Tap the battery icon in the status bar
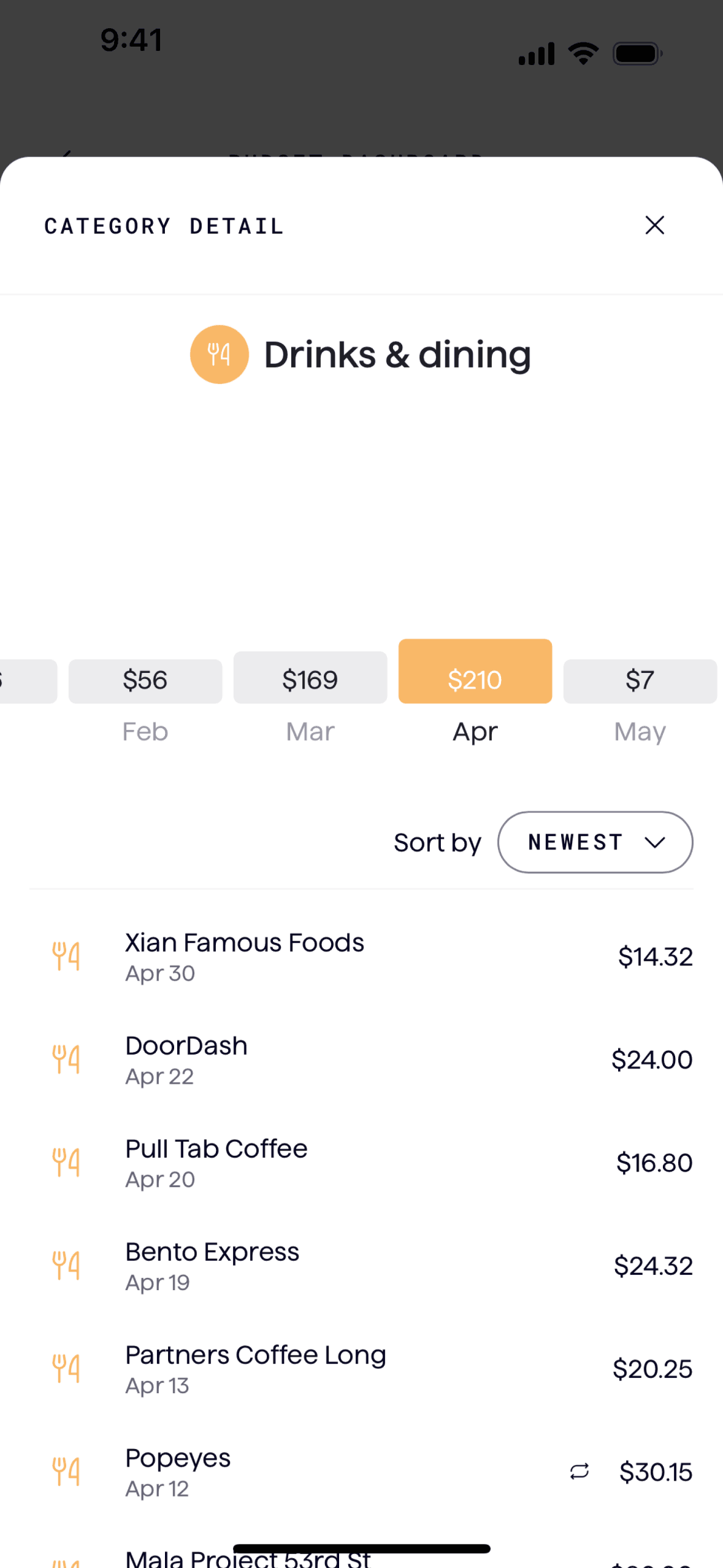723x1568 pixels. point(637,54)
